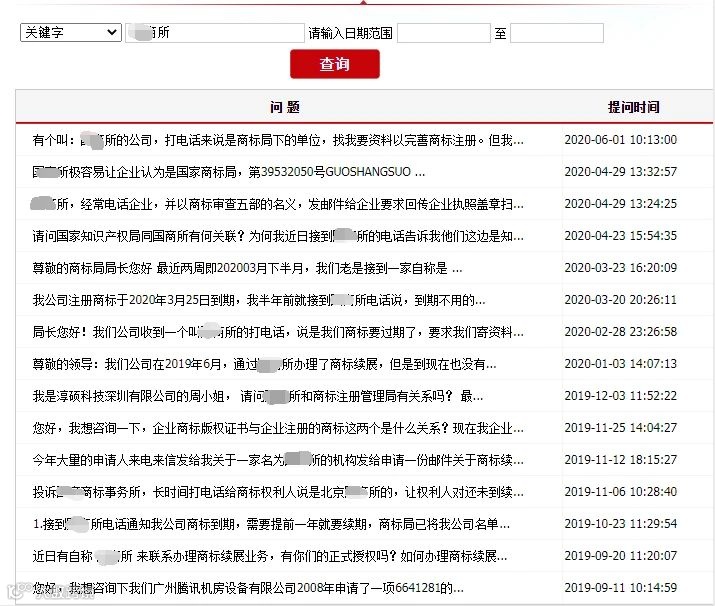Click the 问题 column header

point(285,107)
